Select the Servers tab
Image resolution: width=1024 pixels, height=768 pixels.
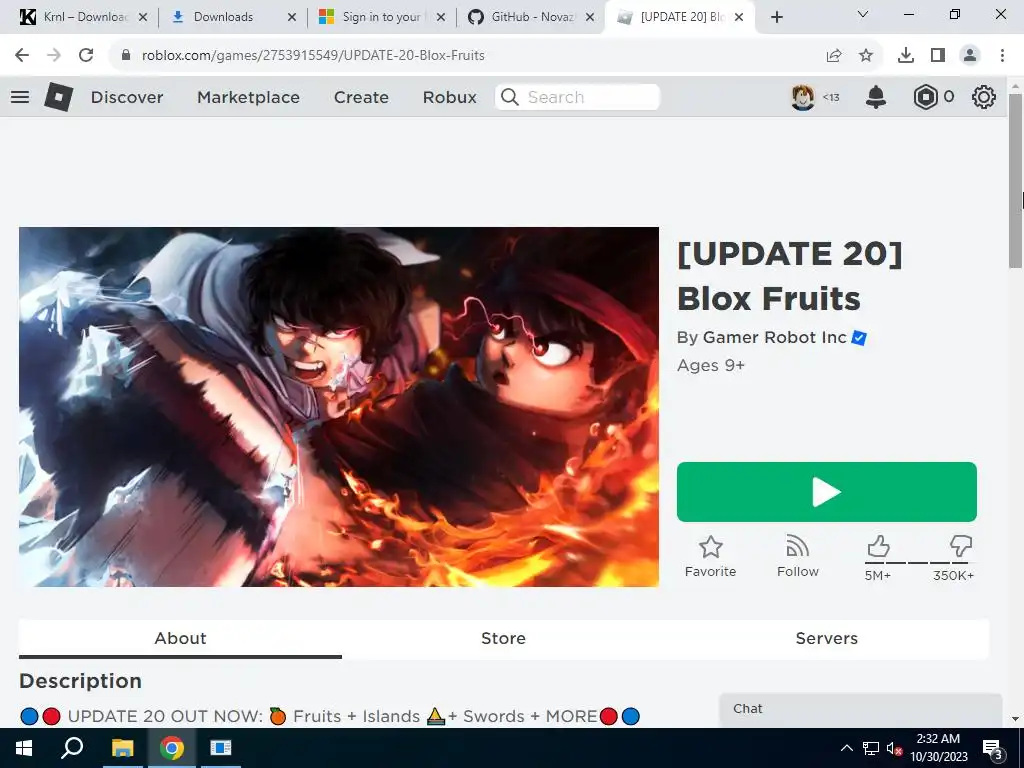[x=827, y=638]
